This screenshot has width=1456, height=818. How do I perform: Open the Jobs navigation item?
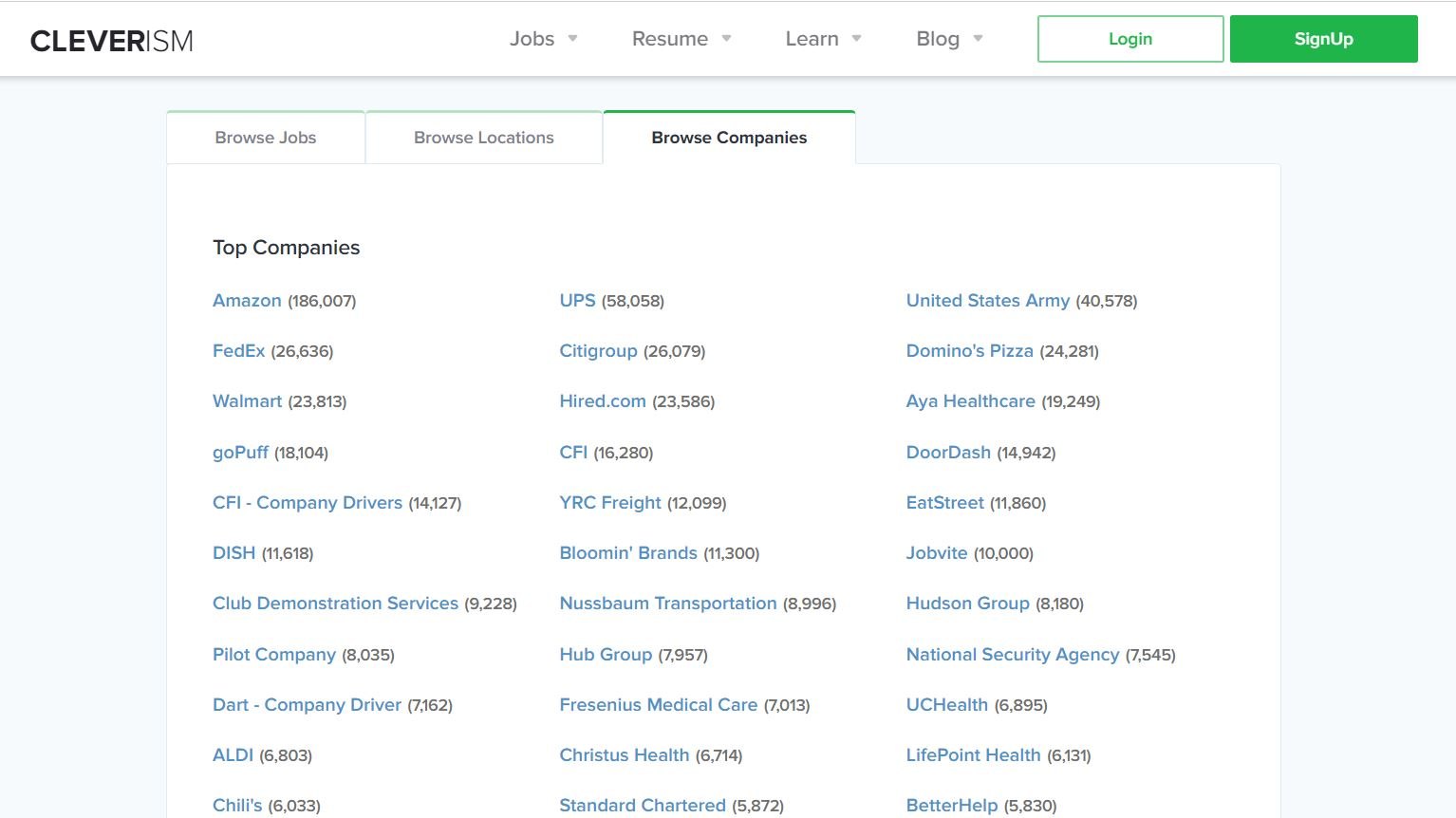pyautogui.click(x=532, y=39)
